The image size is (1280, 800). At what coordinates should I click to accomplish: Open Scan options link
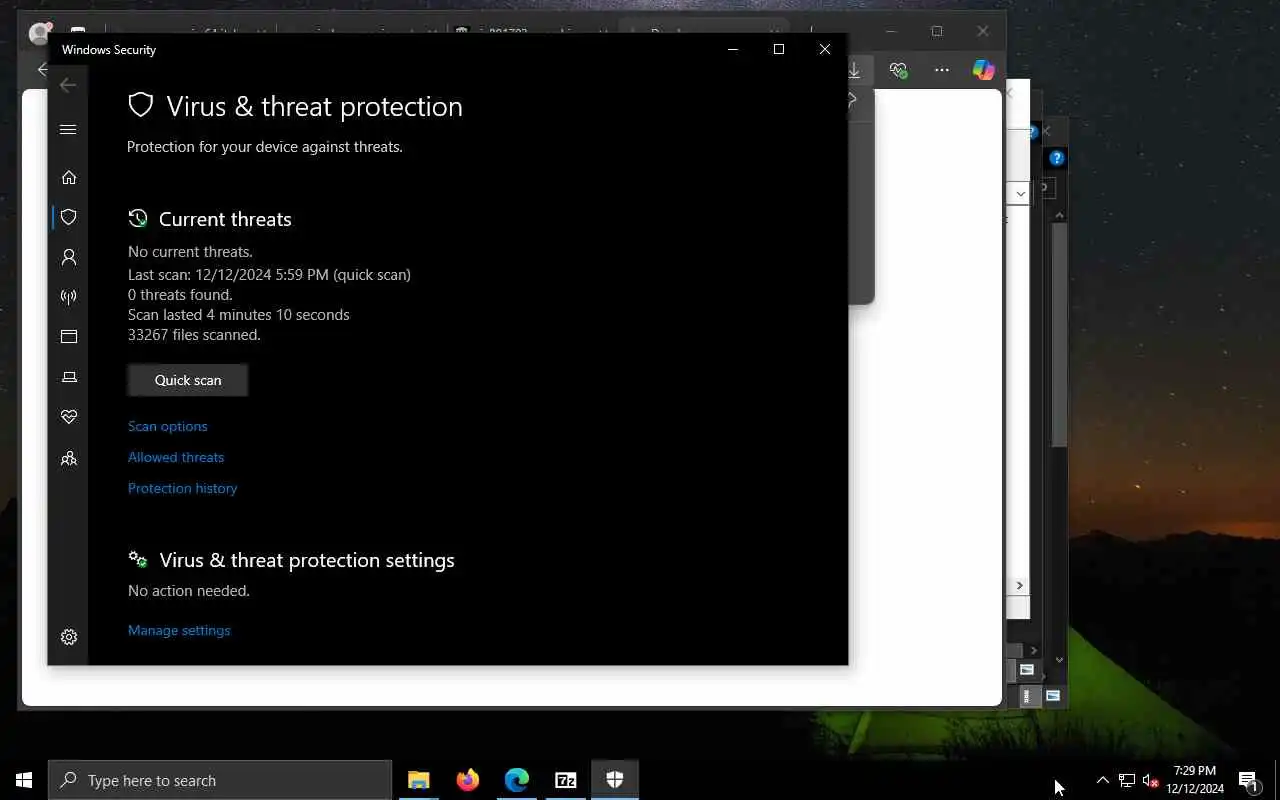[x=168, y=426]
